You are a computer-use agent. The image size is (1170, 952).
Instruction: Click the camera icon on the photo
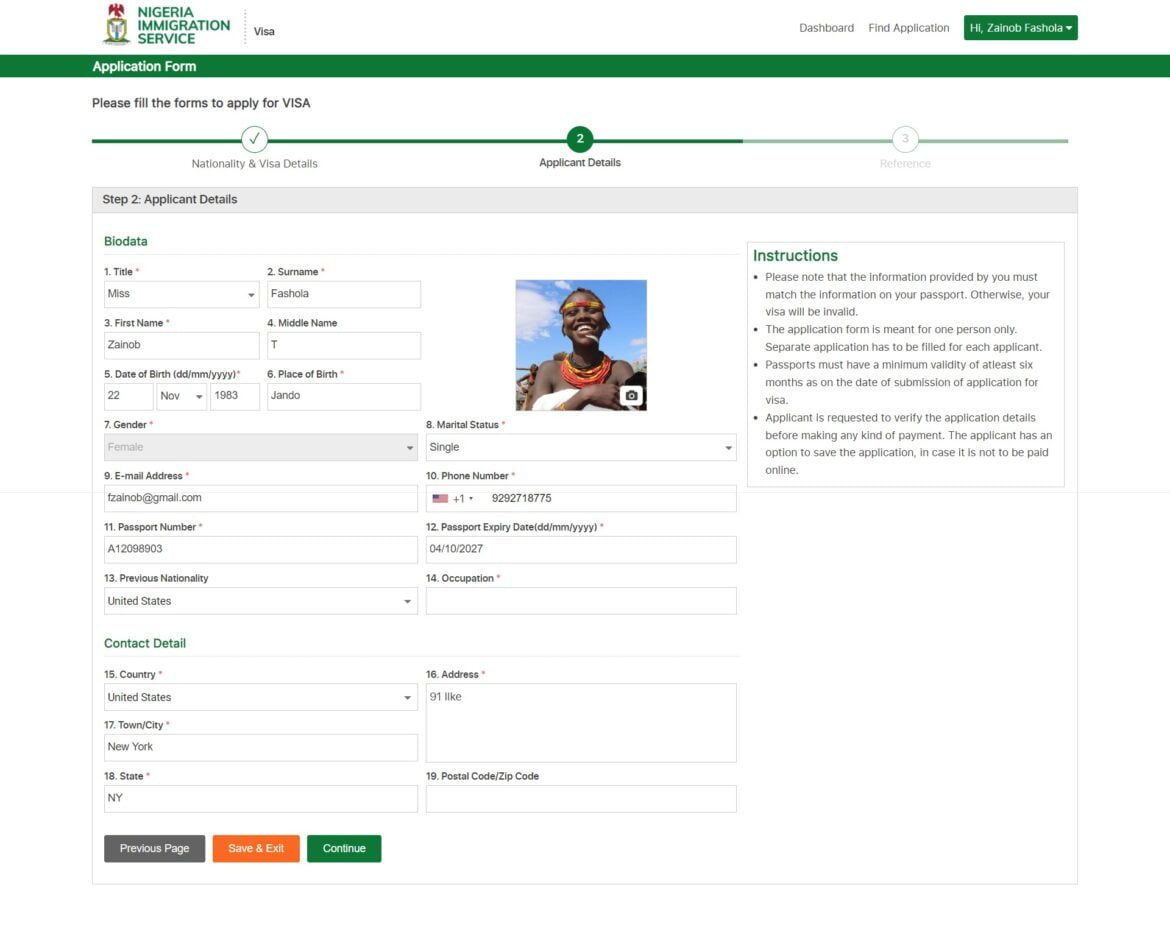tap(631, 396)
